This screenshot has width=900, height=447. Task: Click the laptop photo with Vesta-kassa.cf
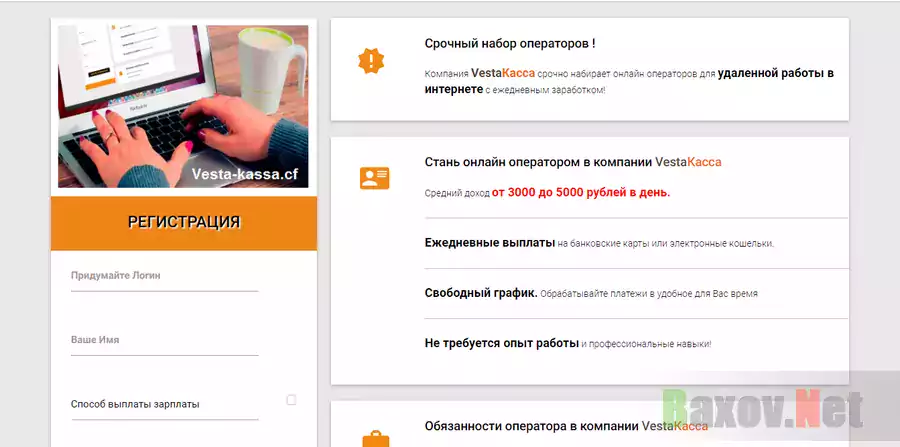click(183, 107)
